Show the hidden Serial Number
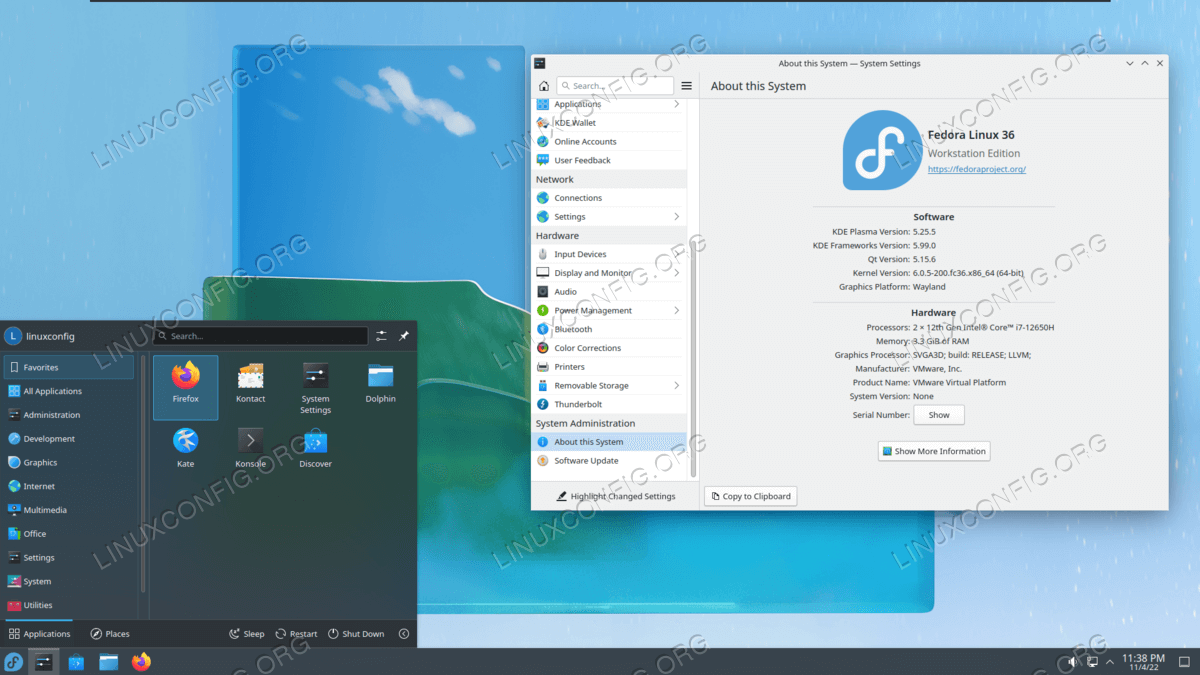 click(x=939, y=415)
